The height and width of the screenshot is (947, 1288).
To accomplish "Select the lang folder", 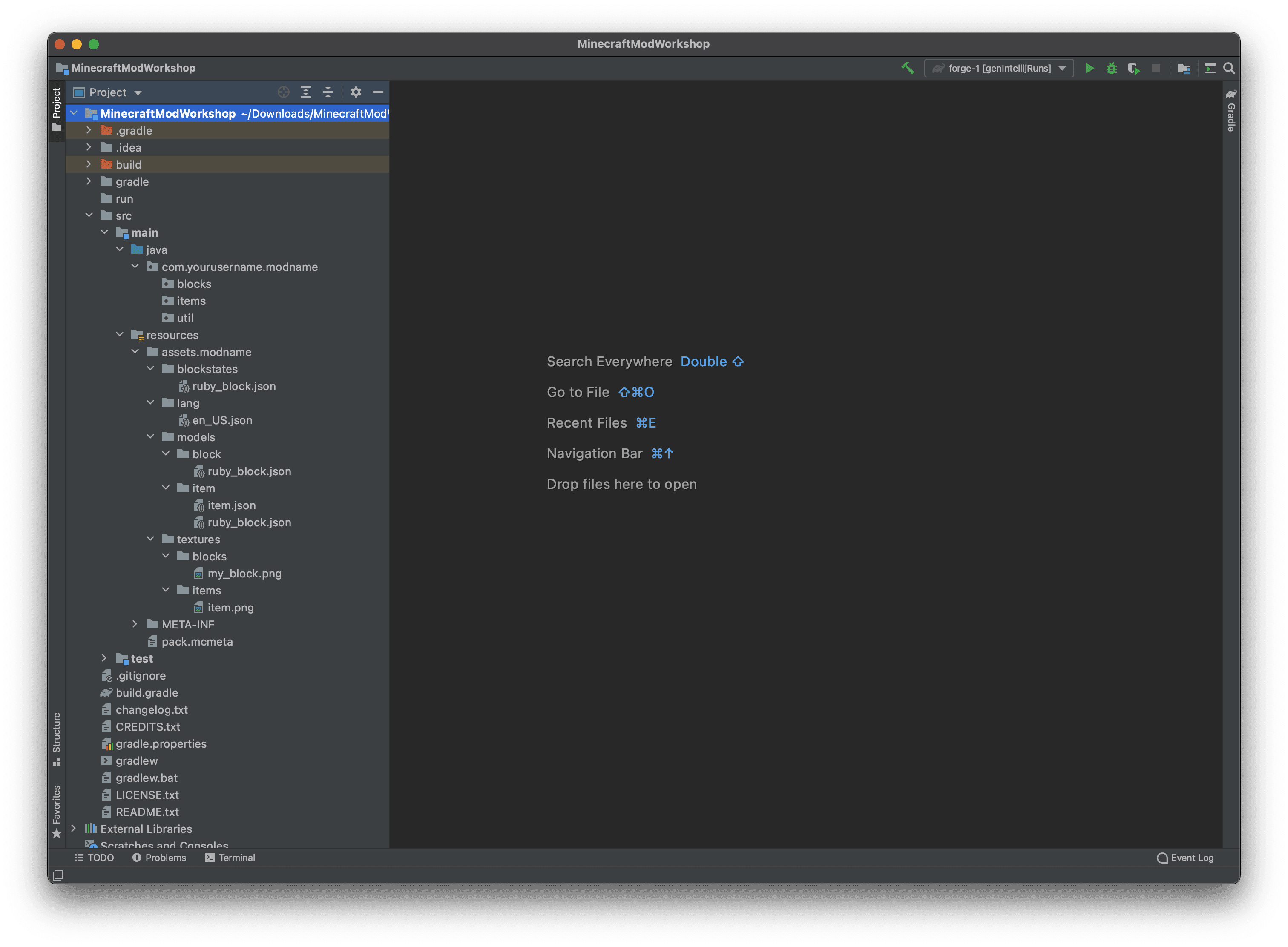I will pos(181,403).
